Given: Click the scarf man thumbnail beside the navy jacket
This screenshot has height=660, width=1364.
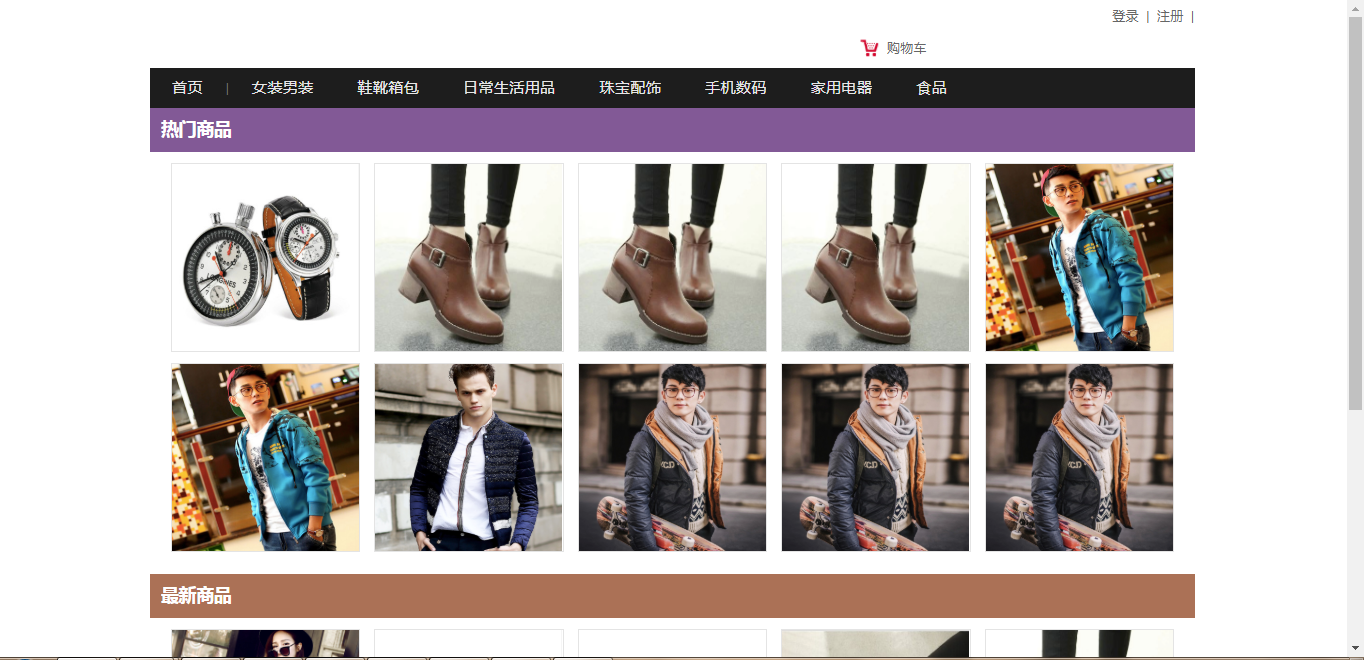Looking at the screenshot, I should 672,458.
